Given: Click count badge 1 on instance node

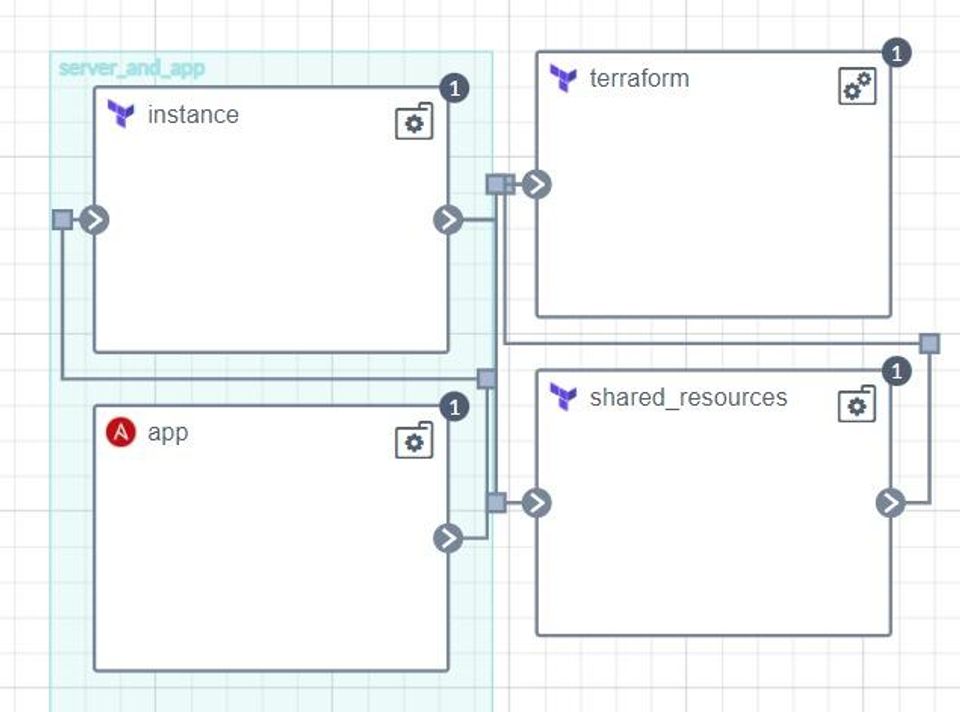Looking at the screenshot, I should 454,89.
